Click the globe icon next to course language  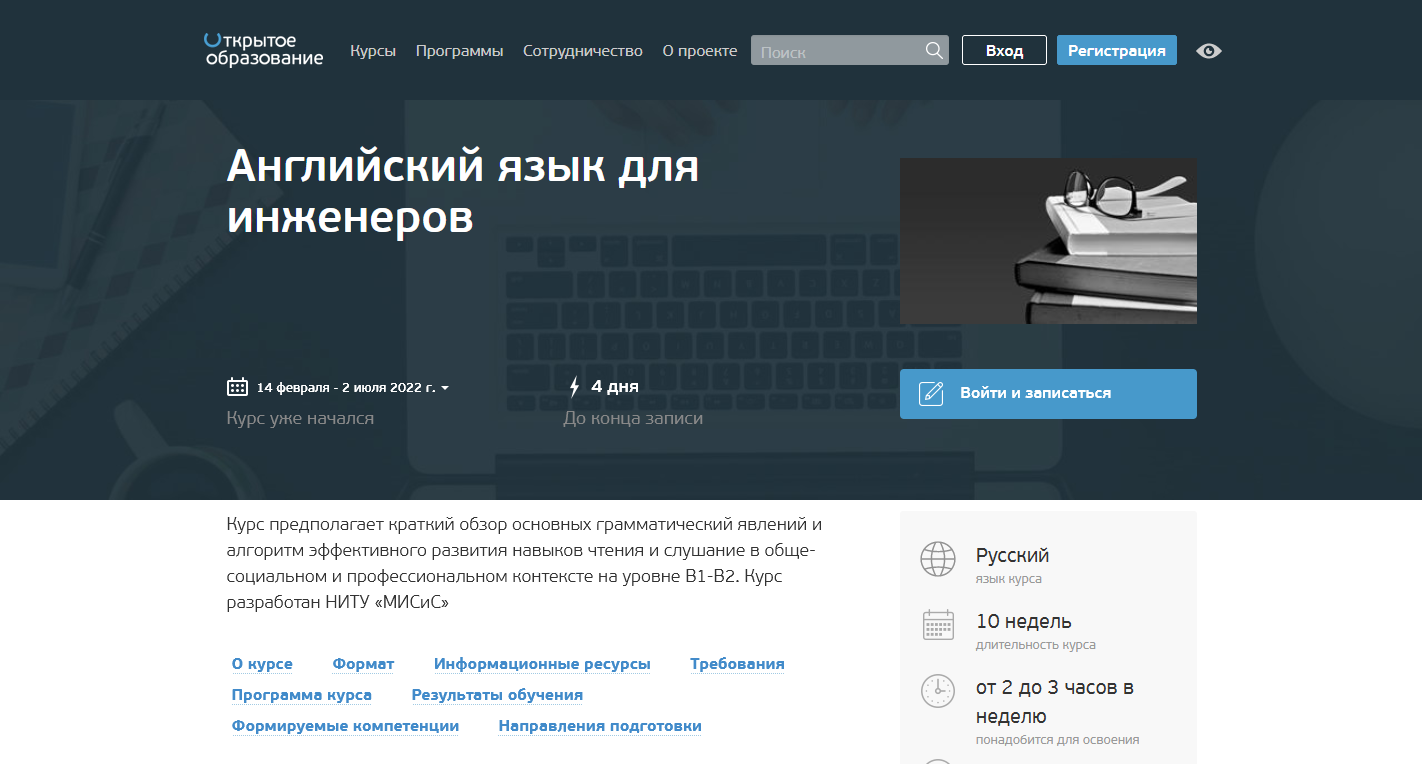(938, 559)
